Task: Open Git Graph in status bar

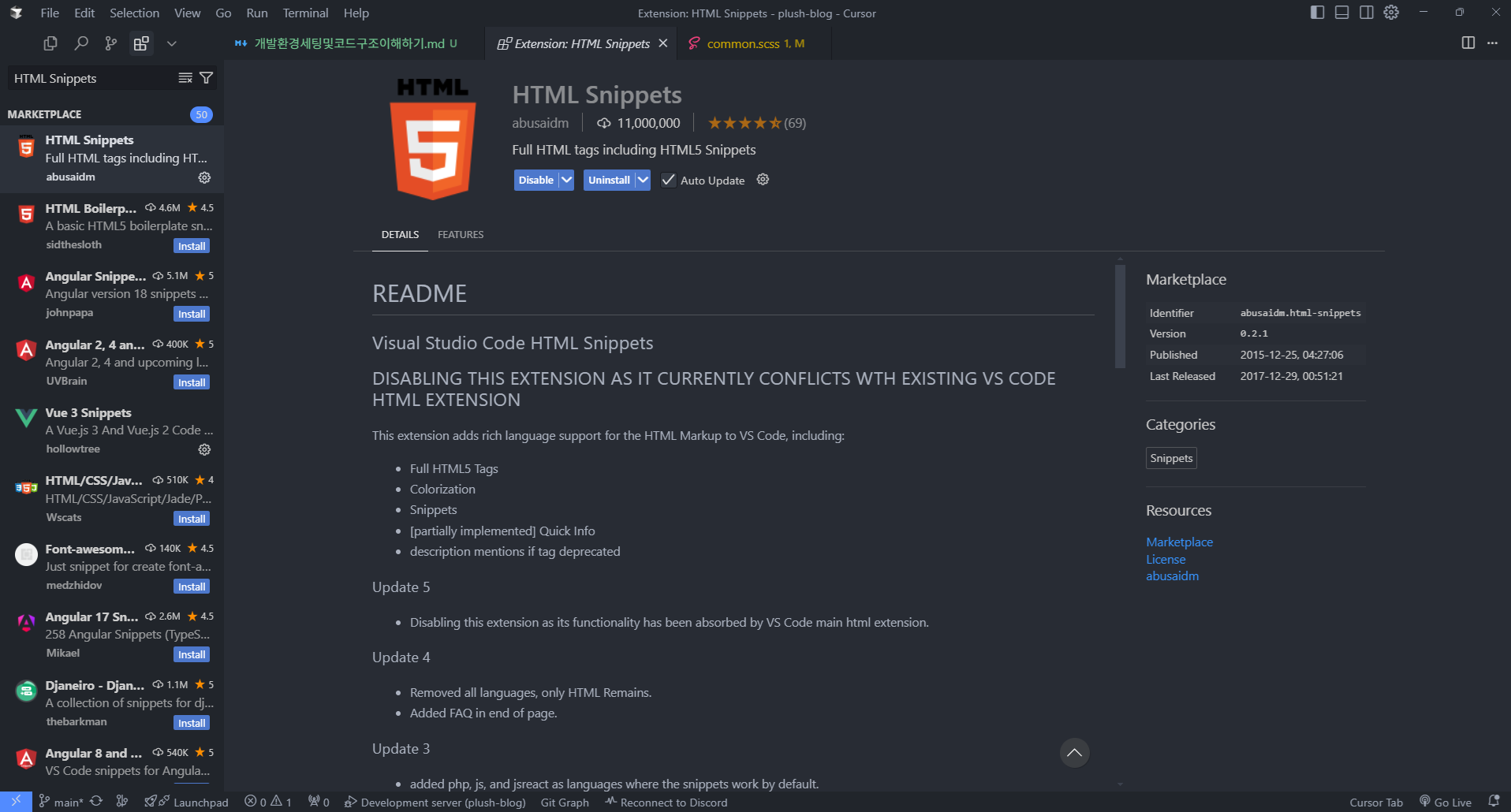Action: coord(565,803)
